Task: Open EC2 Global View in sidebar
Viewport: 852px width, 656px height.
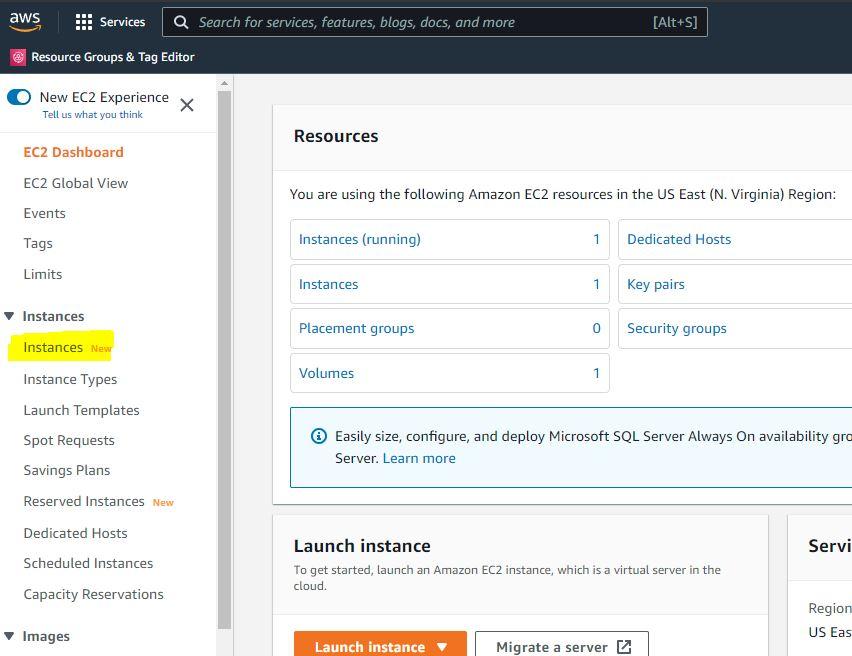Action: pos(76,183)
